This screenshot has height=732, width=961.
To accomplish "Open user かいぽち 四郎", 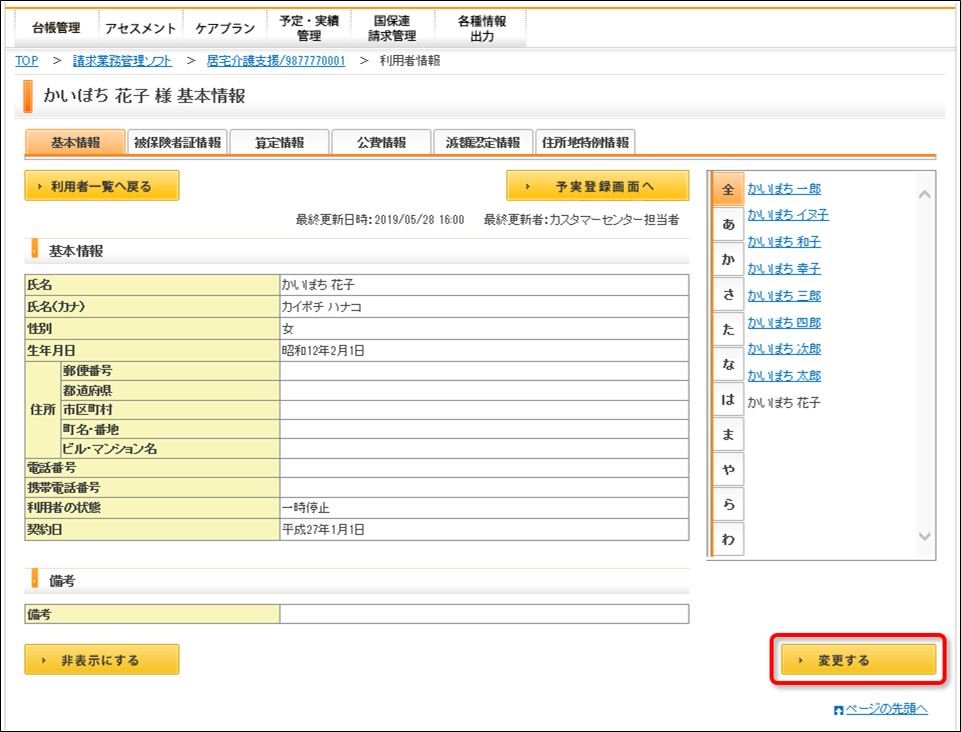I will [x=784, y=322].
